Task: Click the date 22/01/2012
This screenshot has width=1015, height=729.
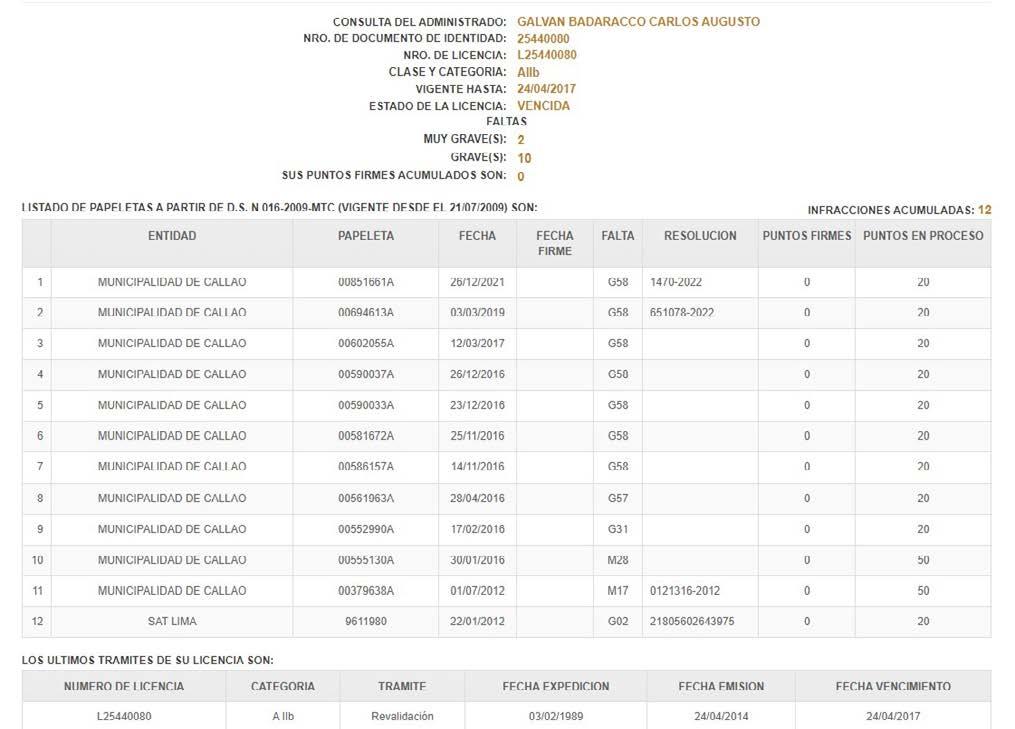Action: [477, 621]
